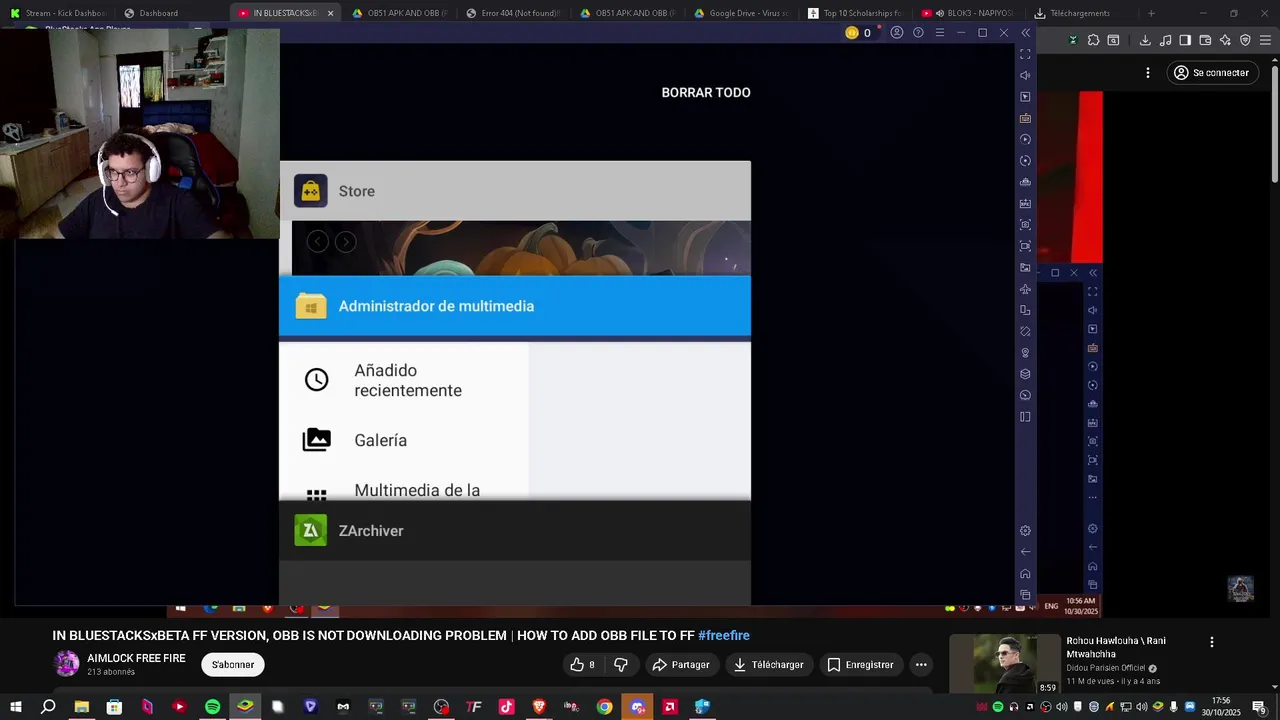Viewport: 1280px width, 720px height.
Task: Toggle BlueStacks cursor lock tool
Action: [x=1025, y=97]
